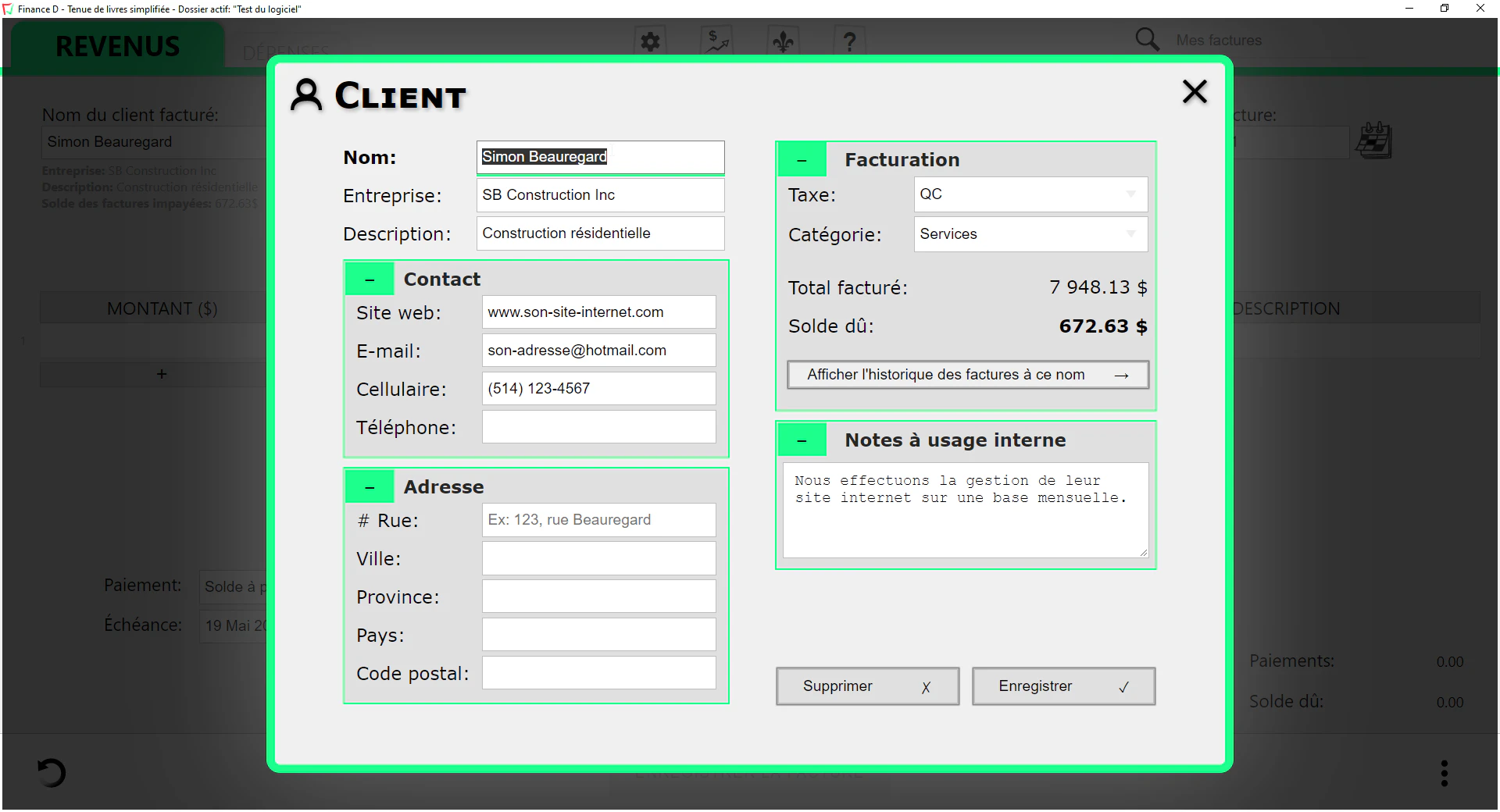
Task: Collapse the Adresse section
Action: coord(369,486)
